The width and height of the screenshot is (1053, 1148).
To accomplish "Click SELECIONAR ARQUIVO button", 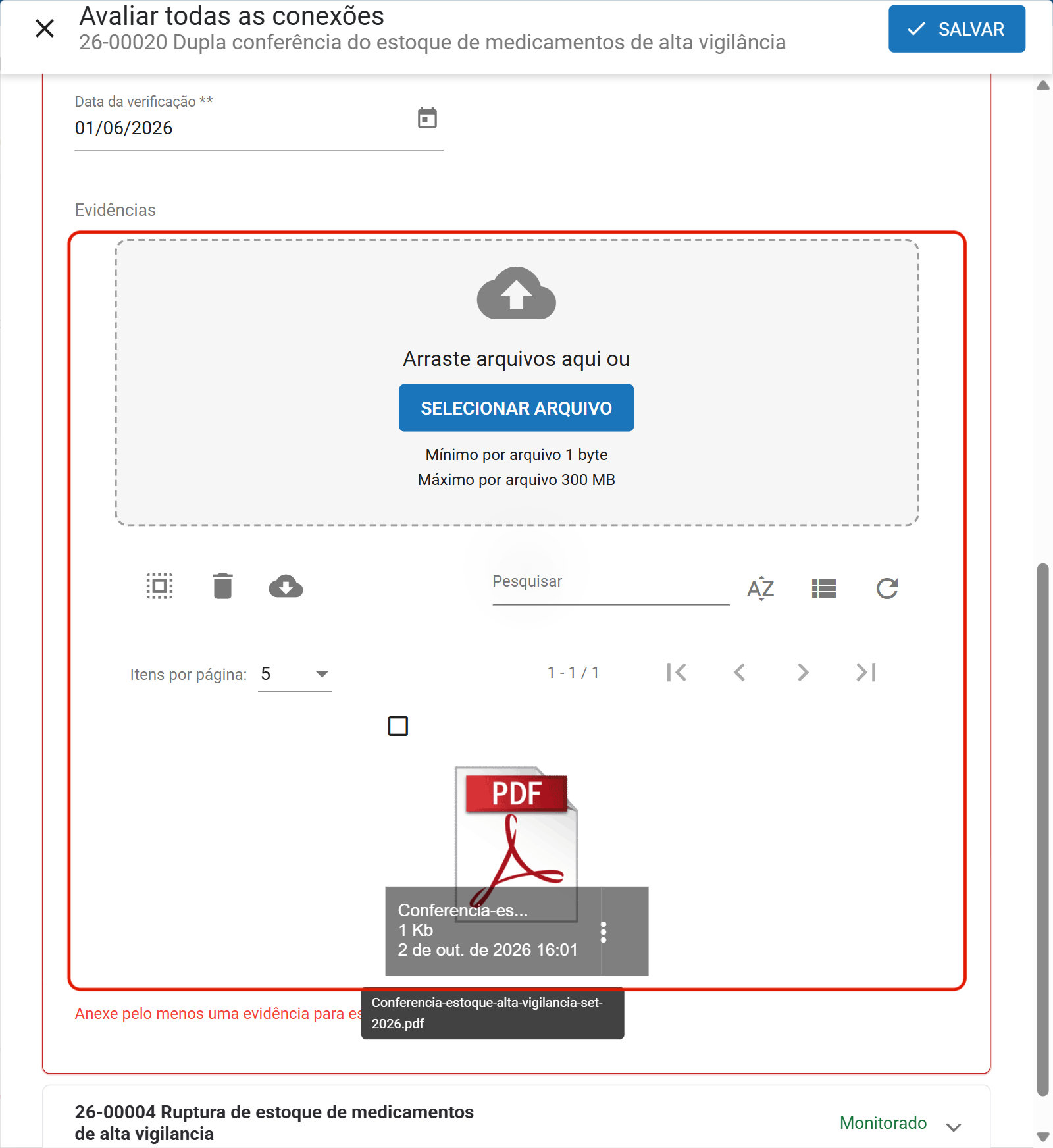I will (x=516, y=408).
